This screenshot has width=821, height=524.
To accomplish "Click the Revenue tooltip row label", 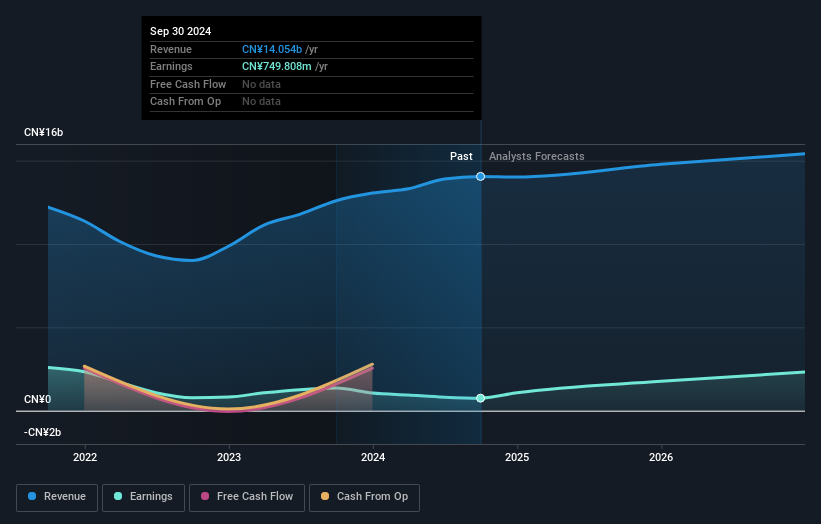I will (x=171, y=49).
